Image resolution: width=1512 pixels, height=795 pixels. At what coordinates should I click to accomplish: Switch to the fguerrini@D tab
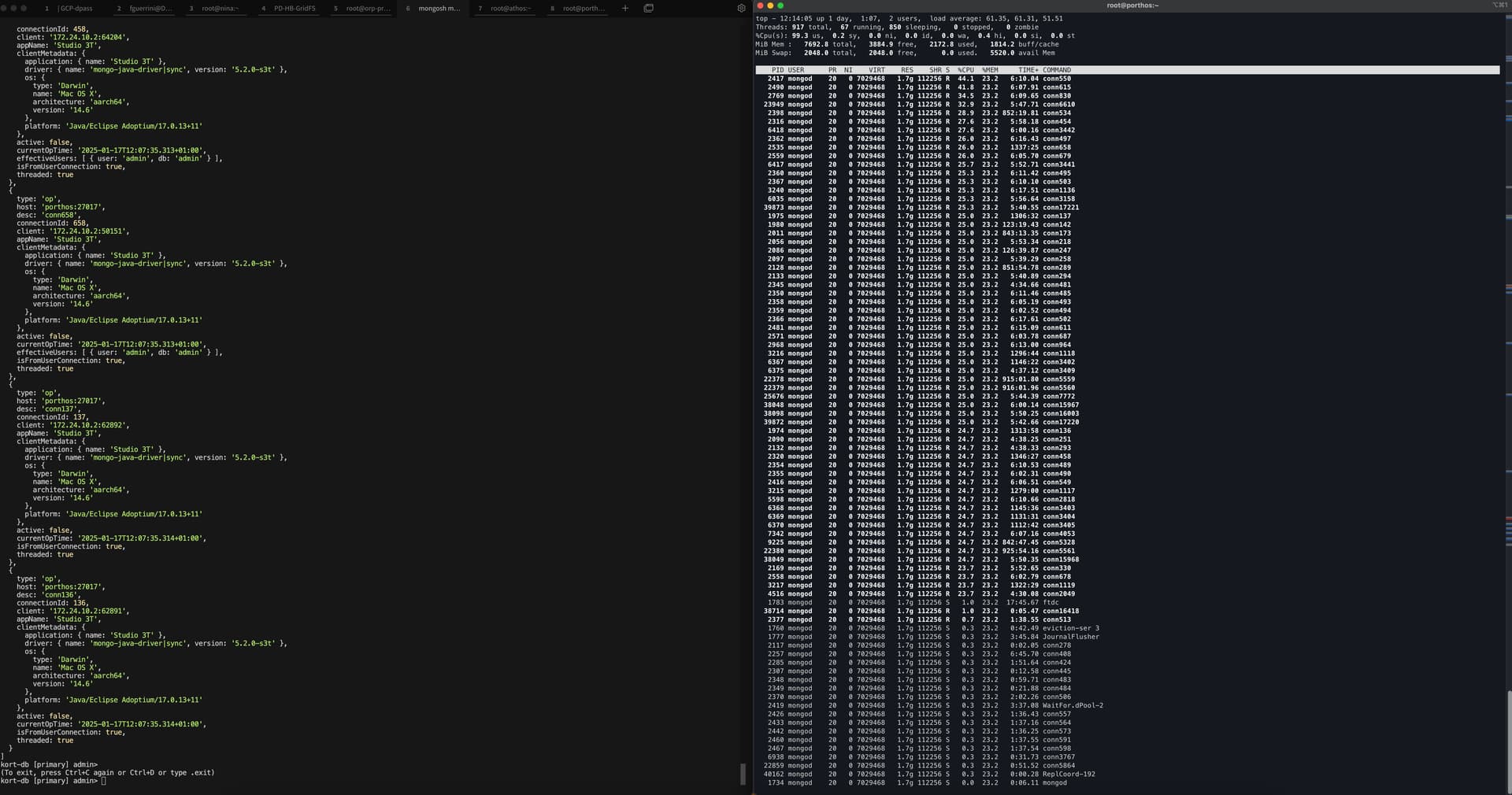pos(149,8)
